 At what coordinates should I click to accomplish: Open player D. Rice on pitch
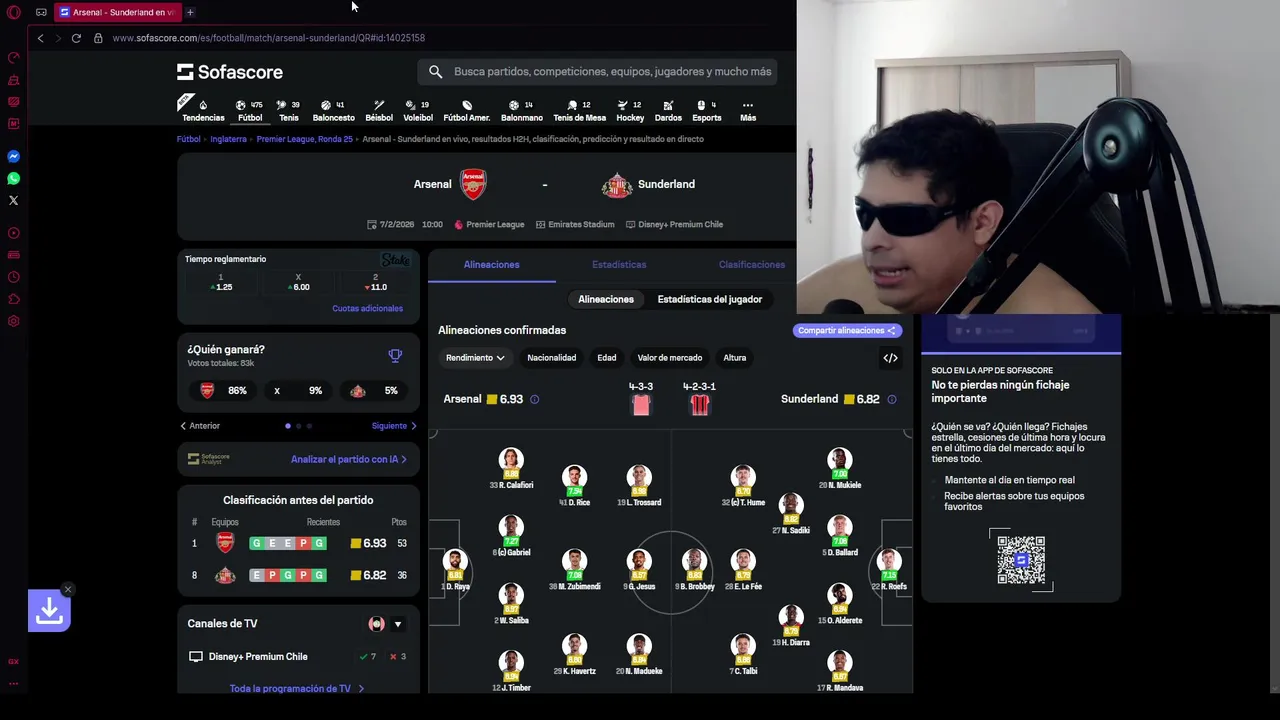(x=574, y=486)
